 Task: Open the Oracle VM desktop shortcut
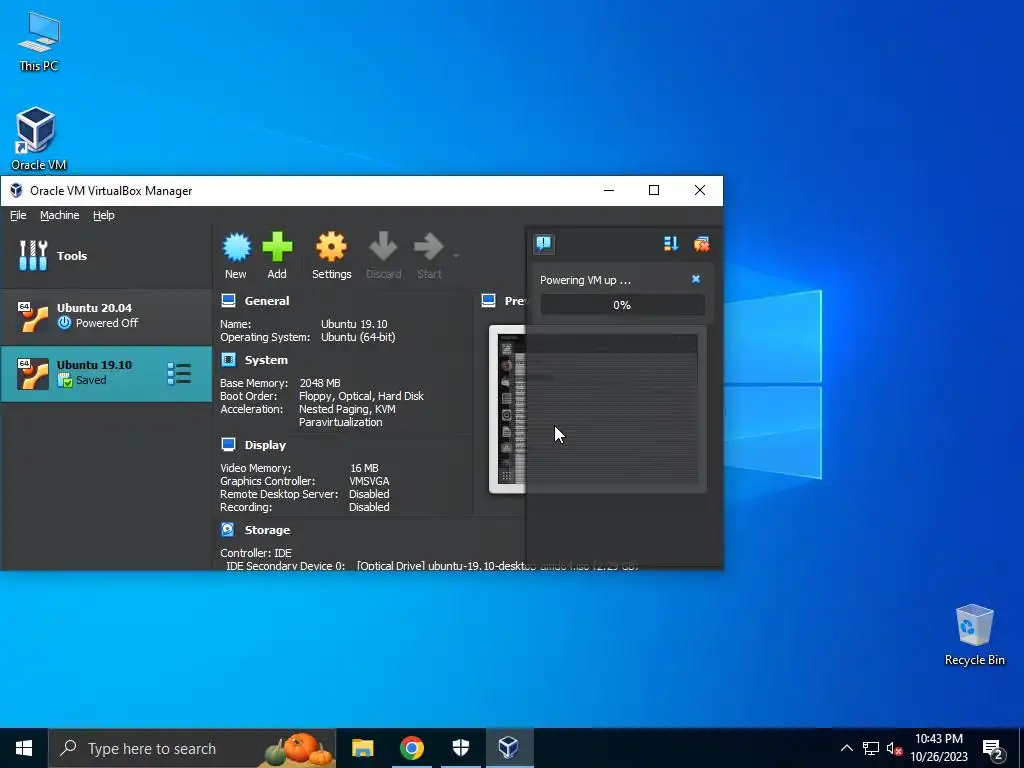click(x=39, y=138)
